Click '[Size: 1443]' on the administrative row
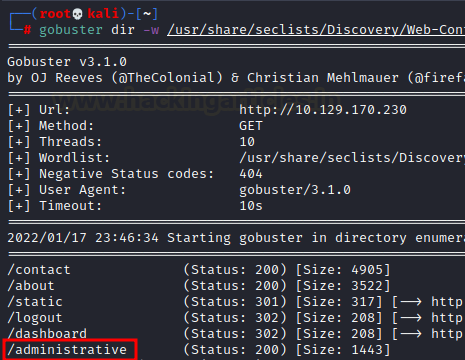The height and width of the screenshot is (360, 465). pyautogui.click(x=343, y=350)
